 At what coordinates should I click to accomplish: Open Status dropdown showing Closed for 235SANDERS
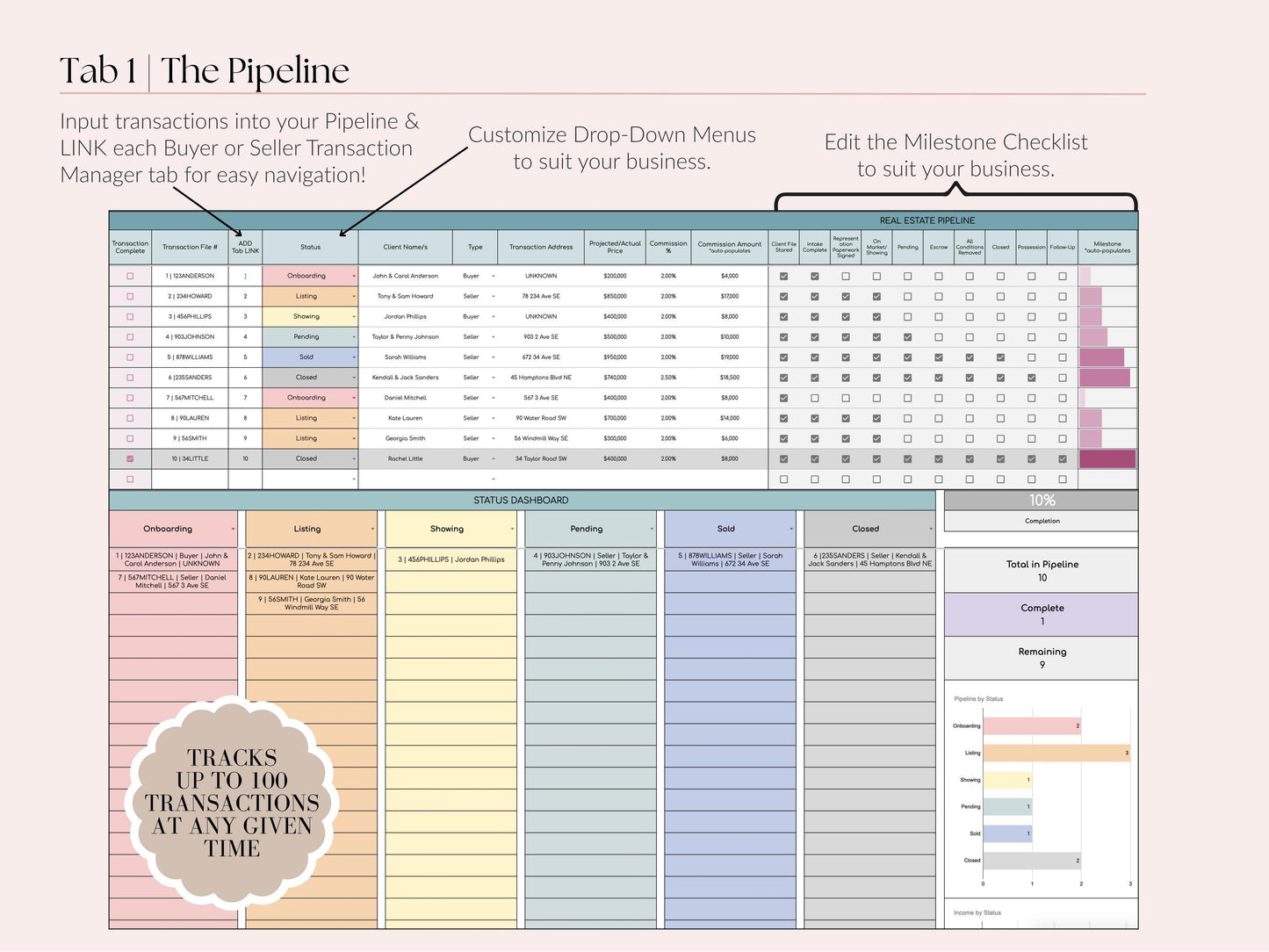pos(354,378)
